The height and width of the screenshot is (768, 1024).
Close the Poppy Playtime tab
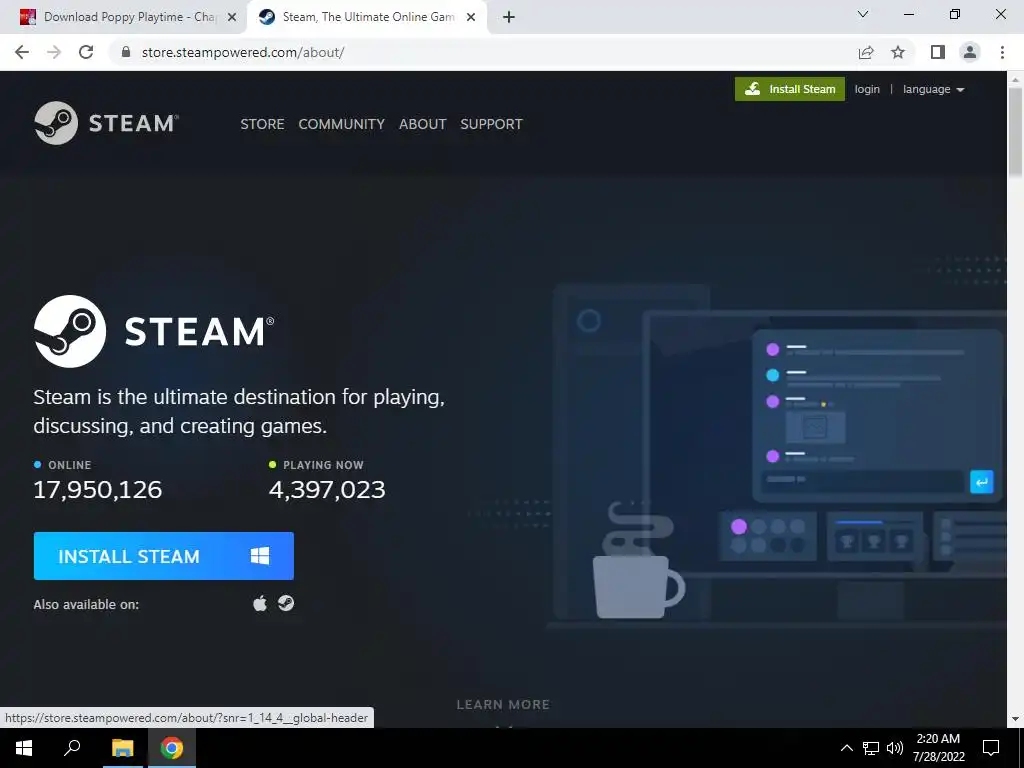[231, 18]
